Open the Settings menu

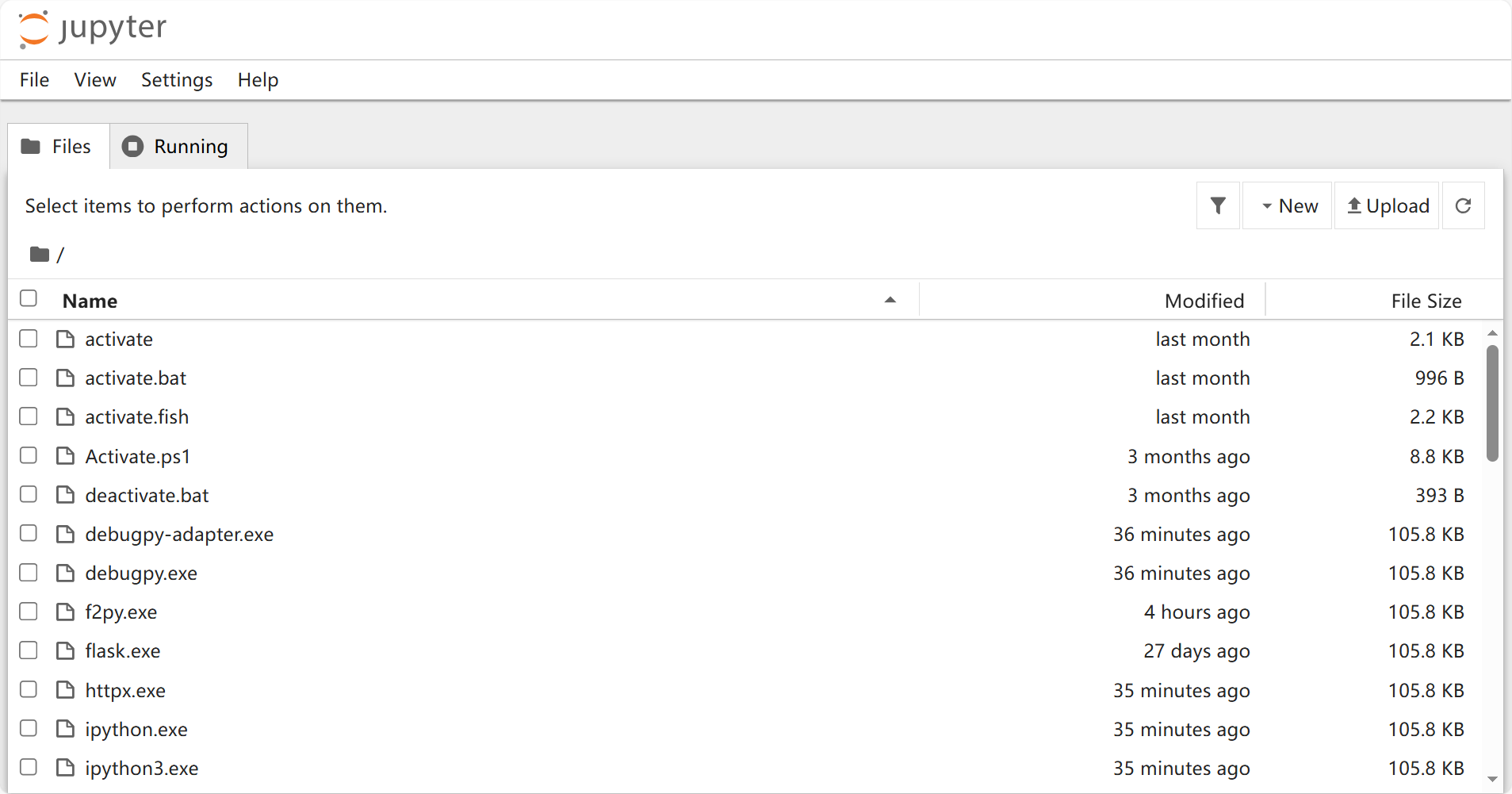[x=176, y=79]
